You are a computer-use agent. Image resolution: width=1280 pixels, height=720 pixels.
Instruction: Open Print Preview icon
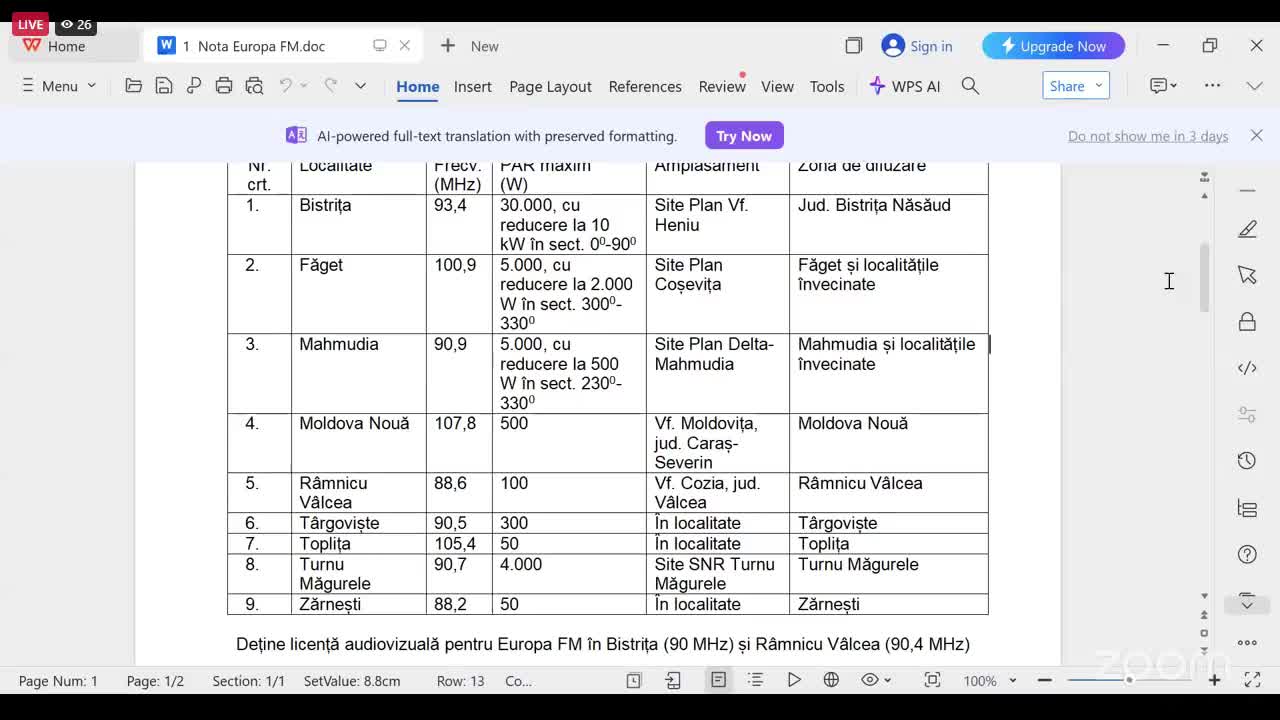pos(254,86)
